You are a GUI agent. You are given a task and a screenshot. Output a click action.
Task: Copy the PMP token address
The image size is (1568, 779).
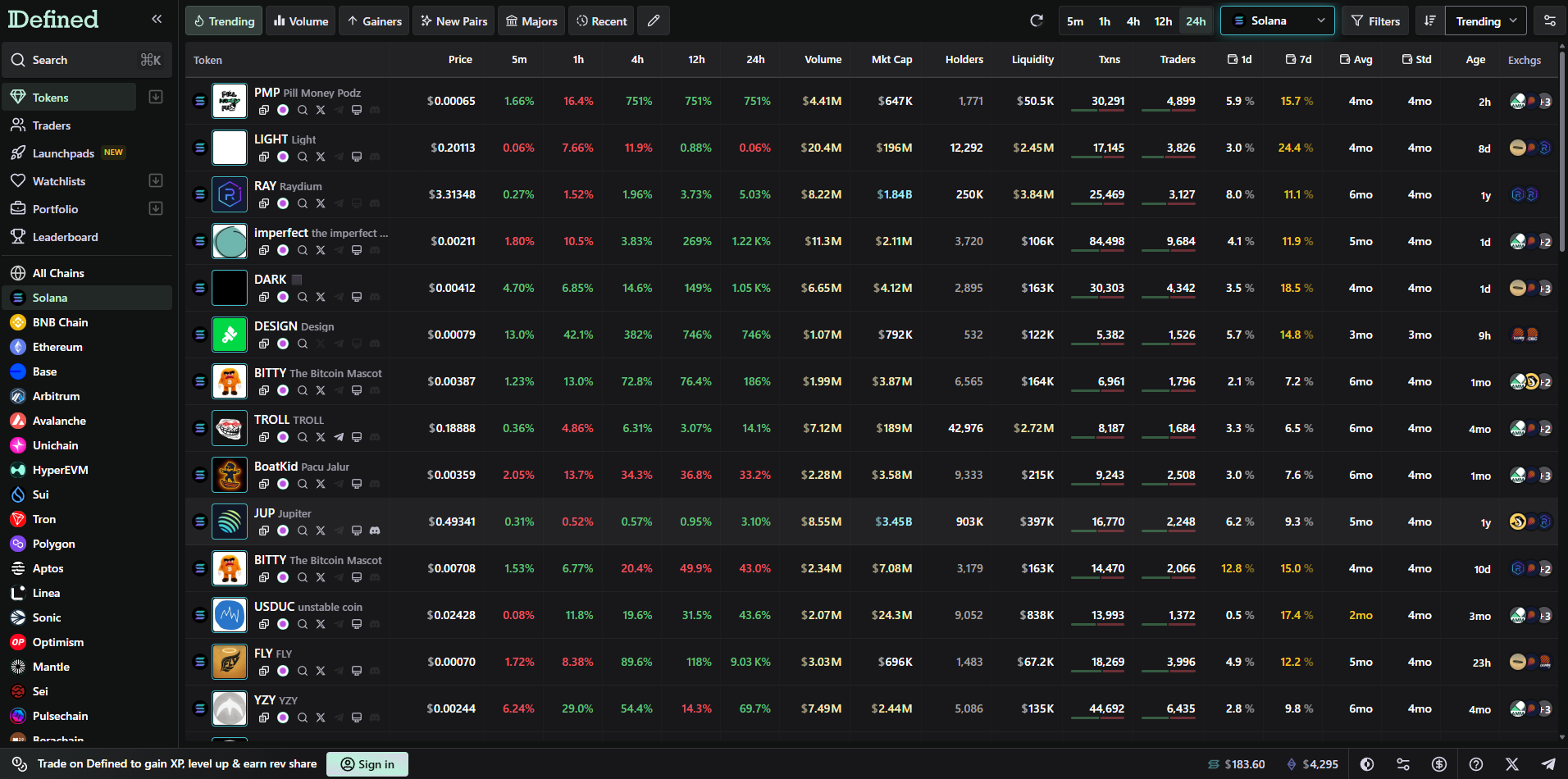point(264,110)
